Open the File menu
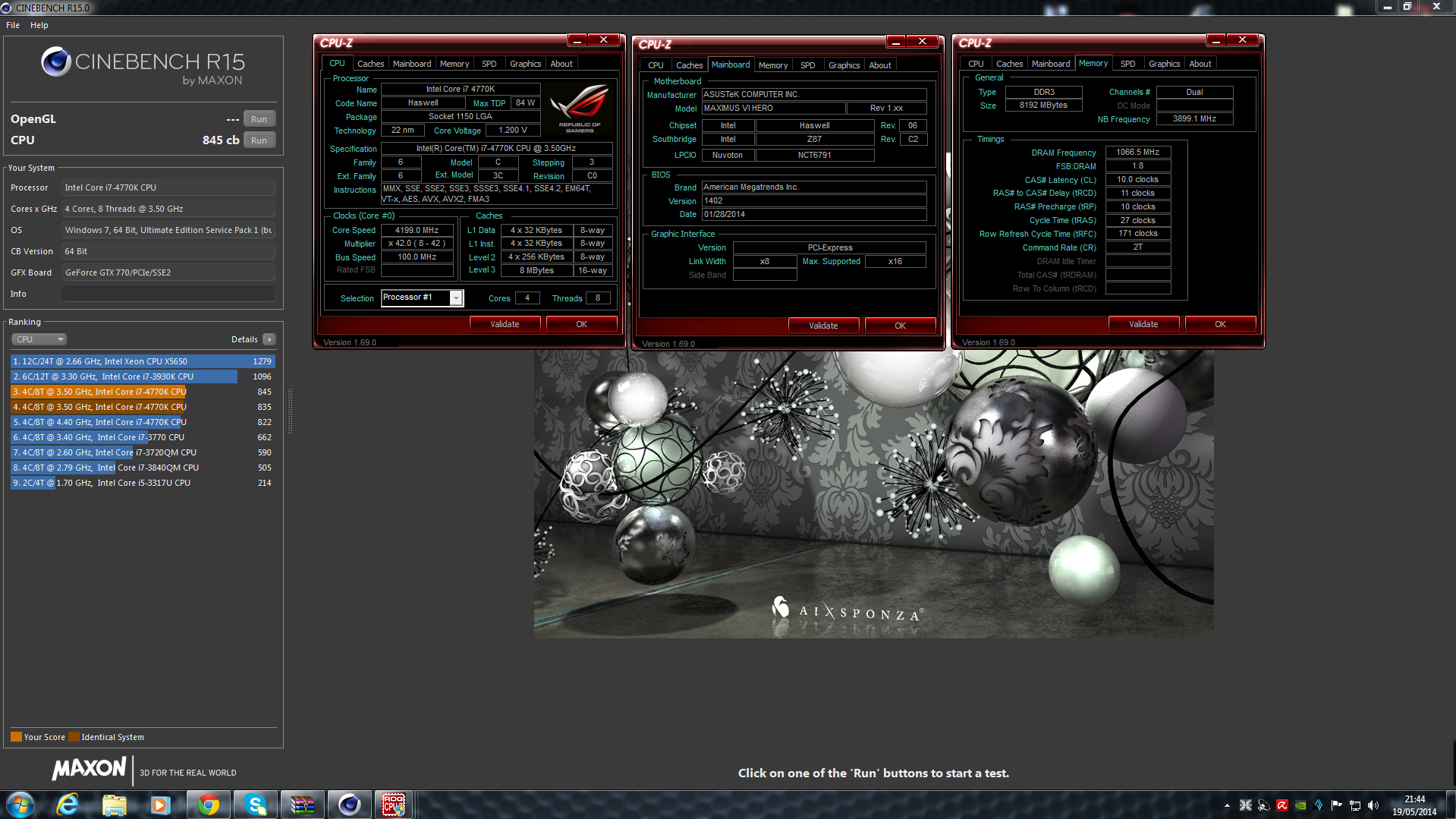The image size is (1456, 819). pyautogui.click(x=13, y=25)
